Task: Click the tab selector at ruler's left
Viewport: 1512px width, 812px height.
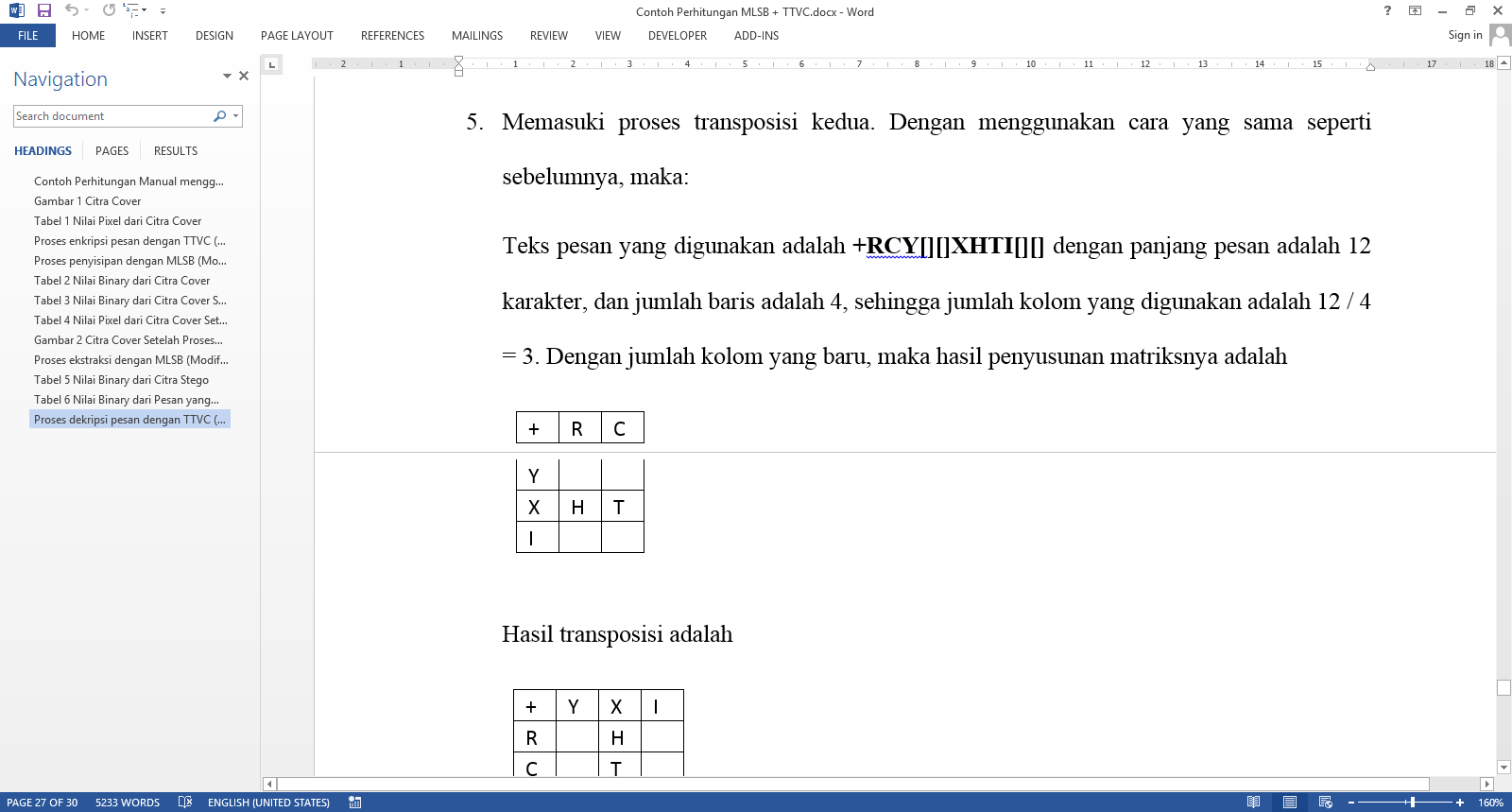Action: (x=272, y=64)
